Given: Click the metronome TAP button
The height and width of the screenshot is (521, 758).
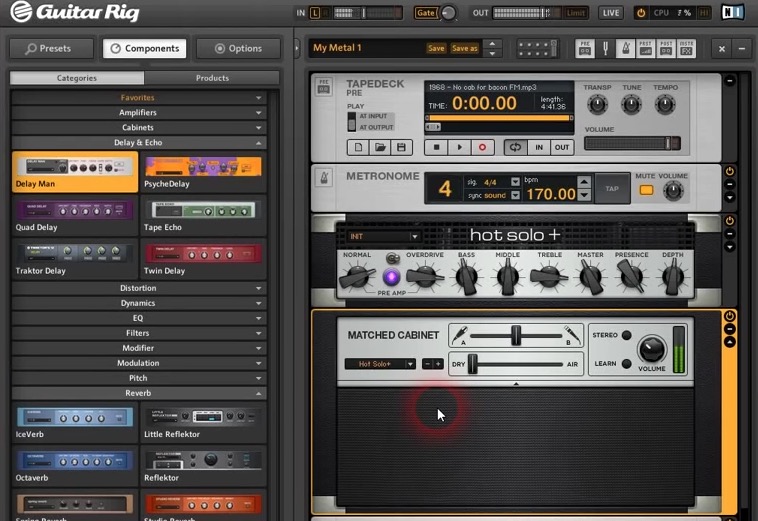Looking at the screenshot, I should point(612,188).
